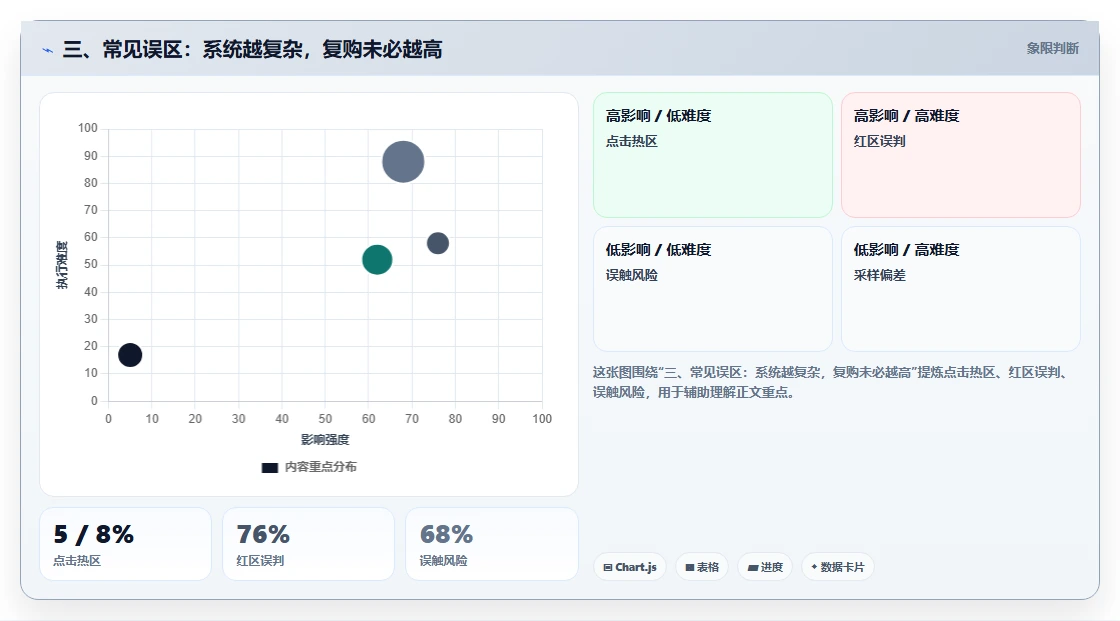The image size is (1120, 621).
Task: Click 误触风险 text in the quadrant card
Action: pos(631,275)
